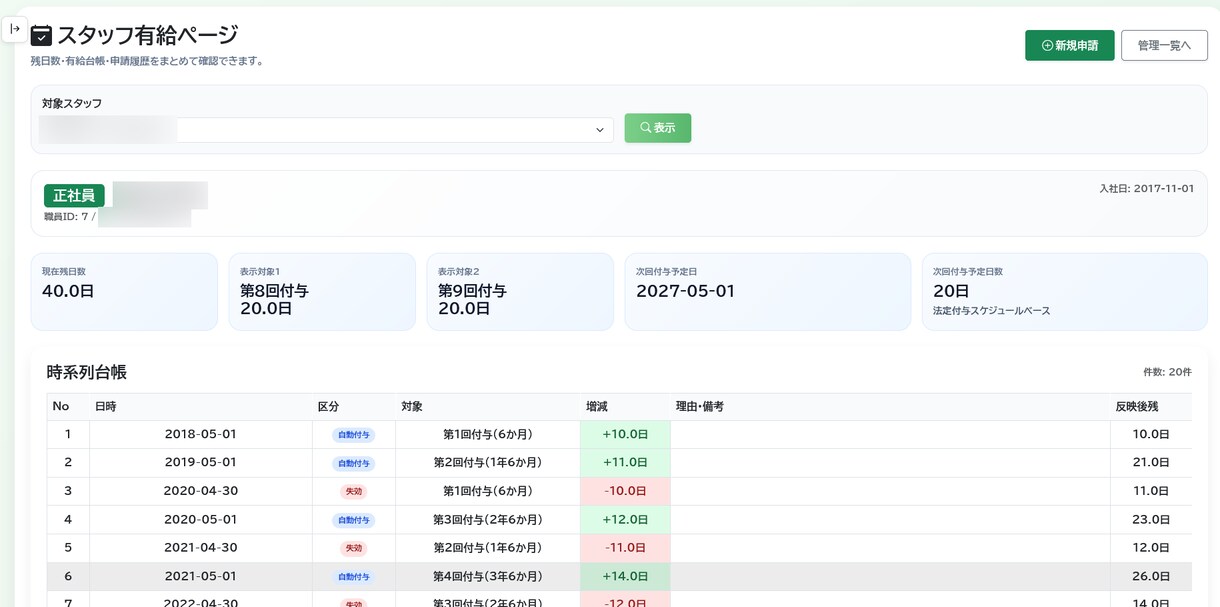Click the 10.0日 balance in row 1
The image size is (1220, 607).
[x=1151, y=434]
